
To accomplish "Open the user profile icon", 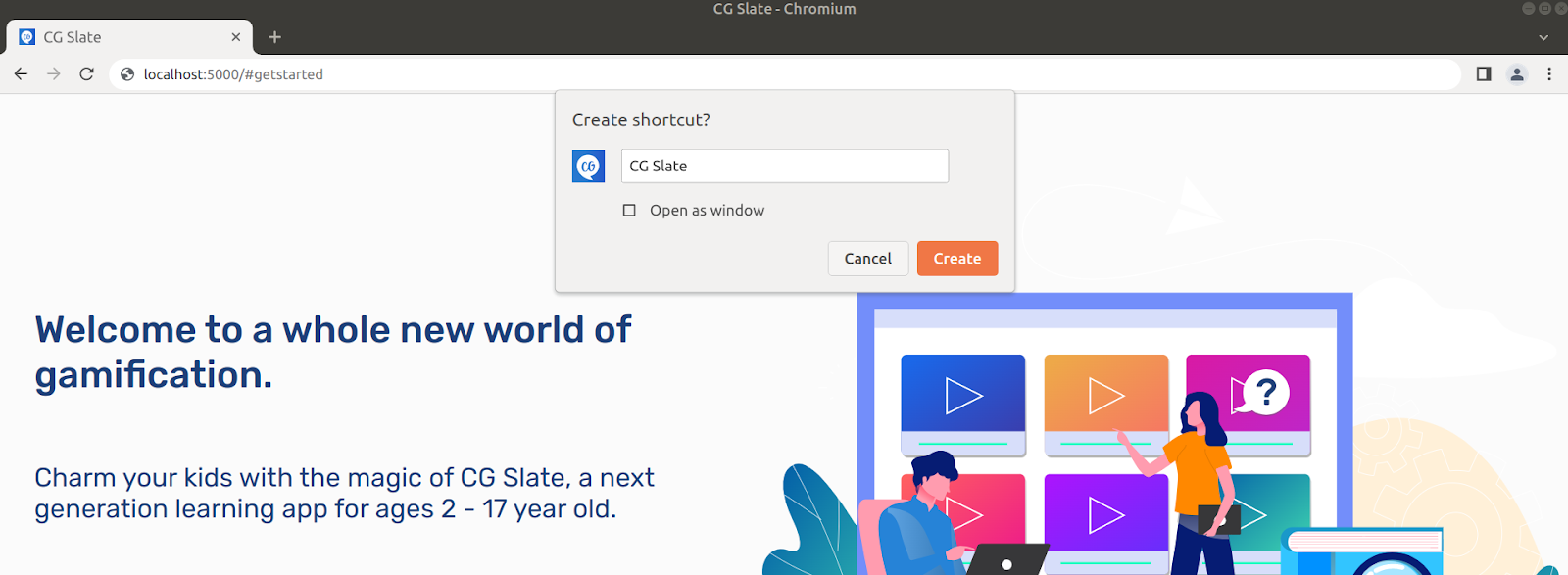I will pos(1517,74).
